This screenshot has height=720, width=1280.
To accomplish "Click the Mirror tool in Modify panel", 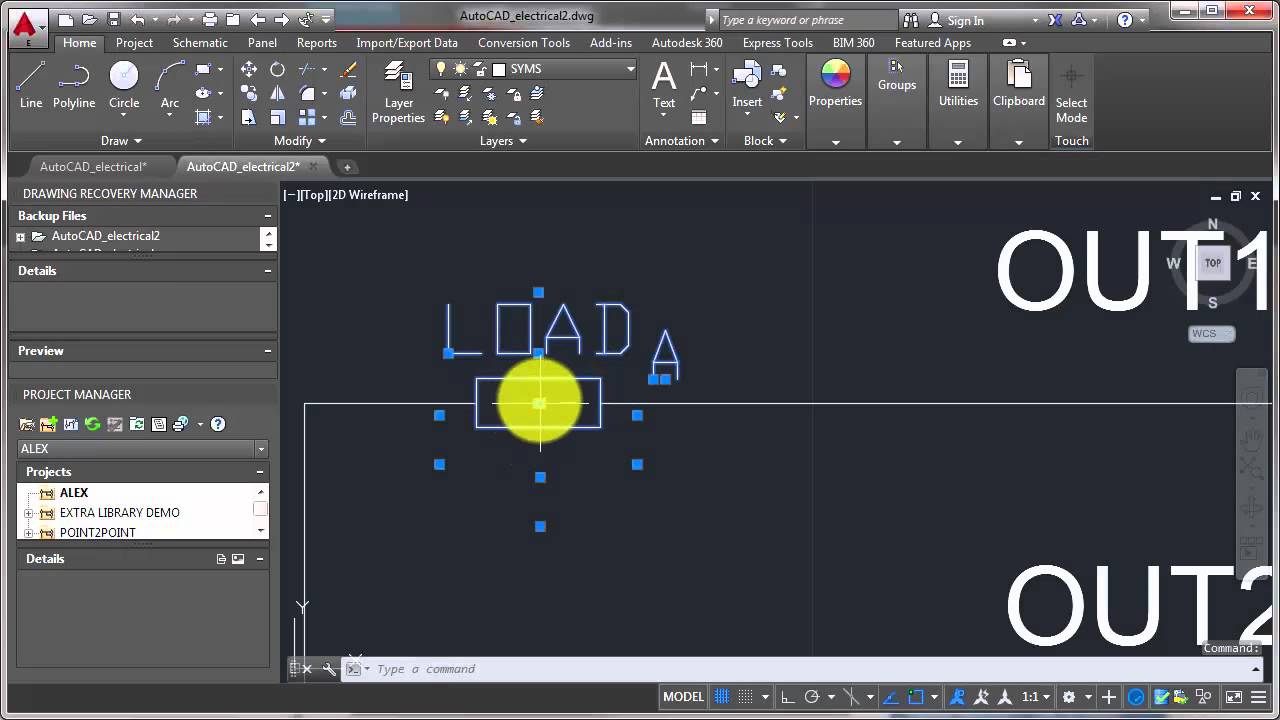I will point(277,93).
